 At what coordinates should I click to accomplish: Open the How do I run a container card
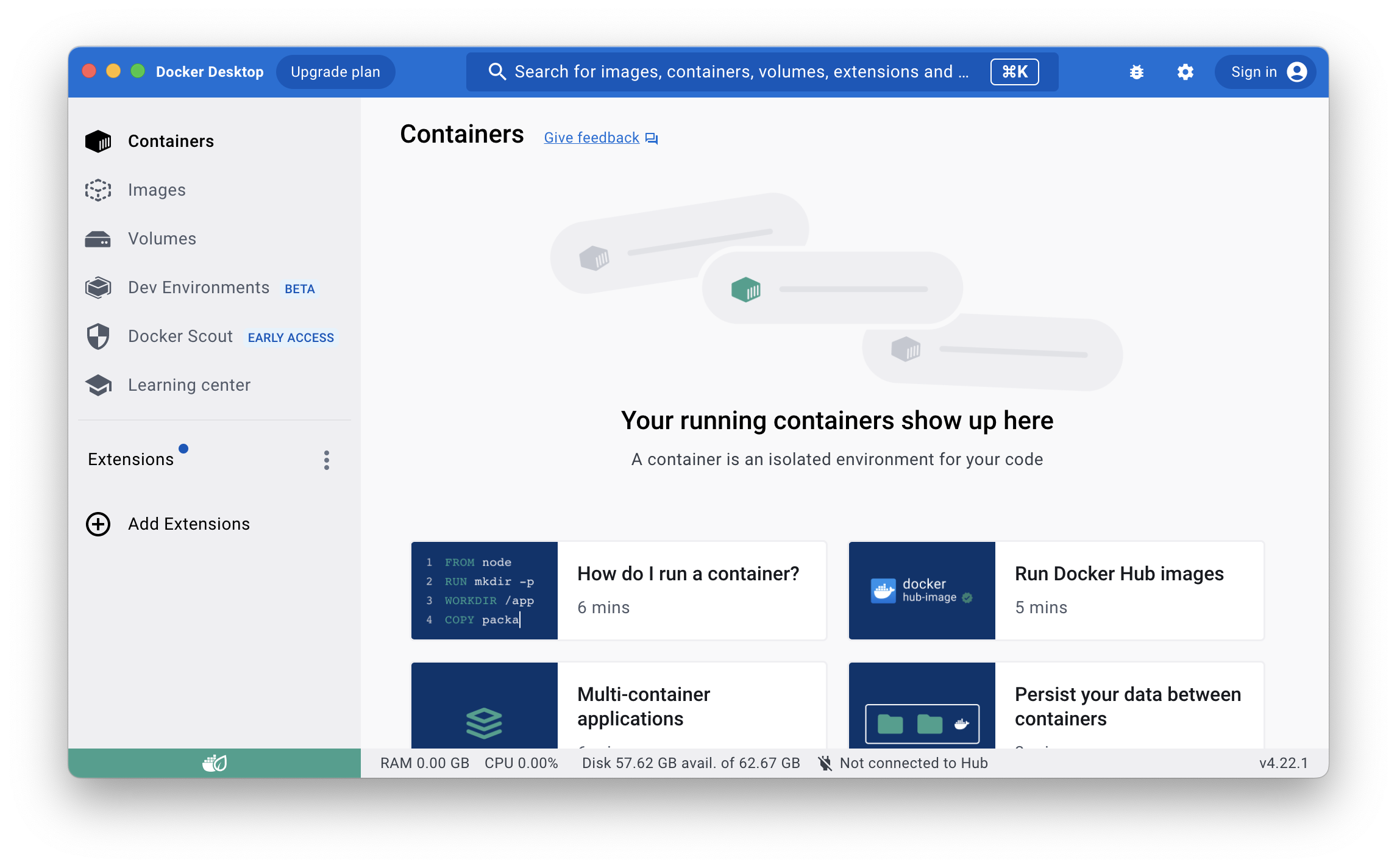[x=619, y=591]
